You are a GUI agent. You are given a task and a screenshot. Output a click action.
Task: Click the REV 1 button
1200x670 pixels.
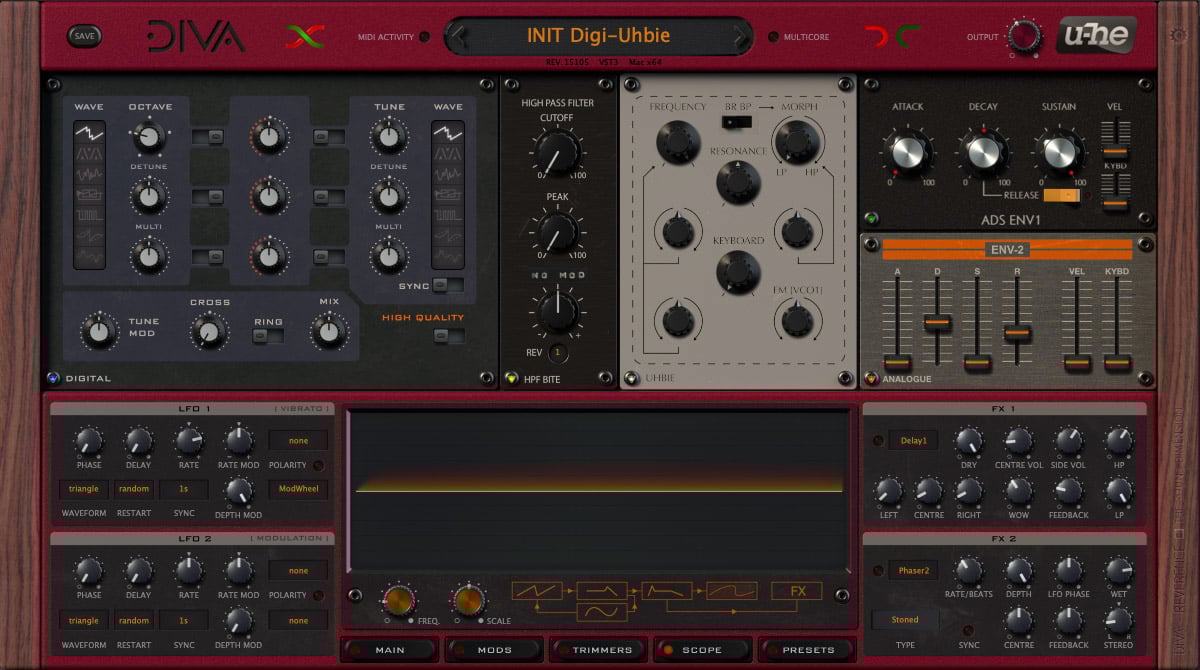click(558, 352)
